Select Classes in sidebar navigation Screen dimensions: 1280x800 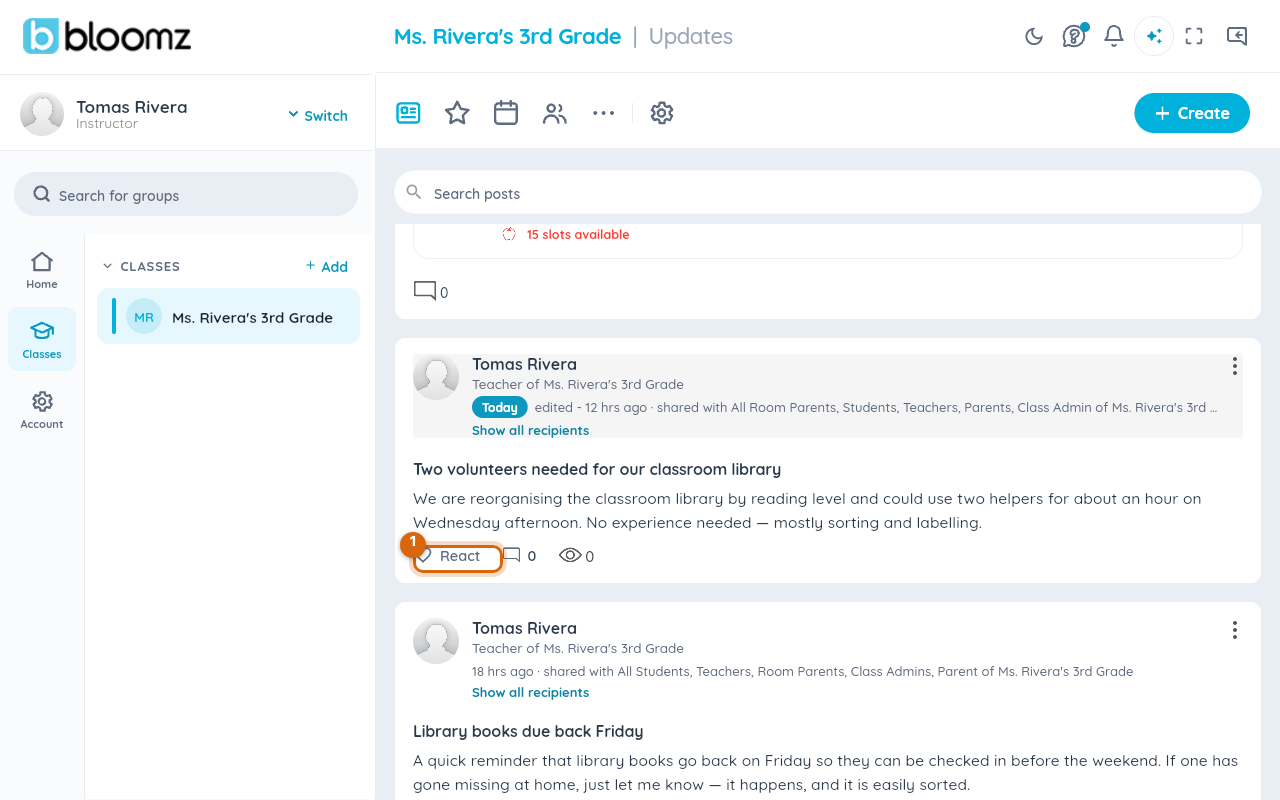[x=42, y=340]
